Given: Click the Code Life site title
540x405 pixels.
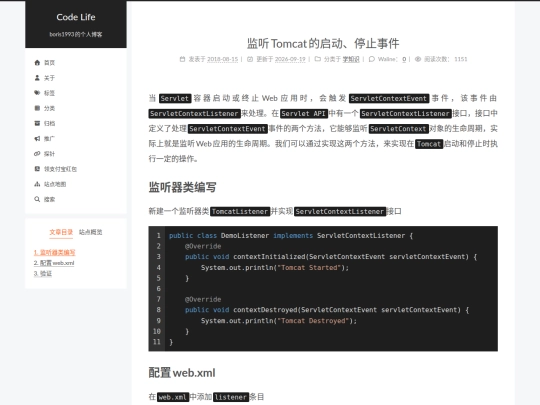Looking at the screenshot, I should [76, 17].
